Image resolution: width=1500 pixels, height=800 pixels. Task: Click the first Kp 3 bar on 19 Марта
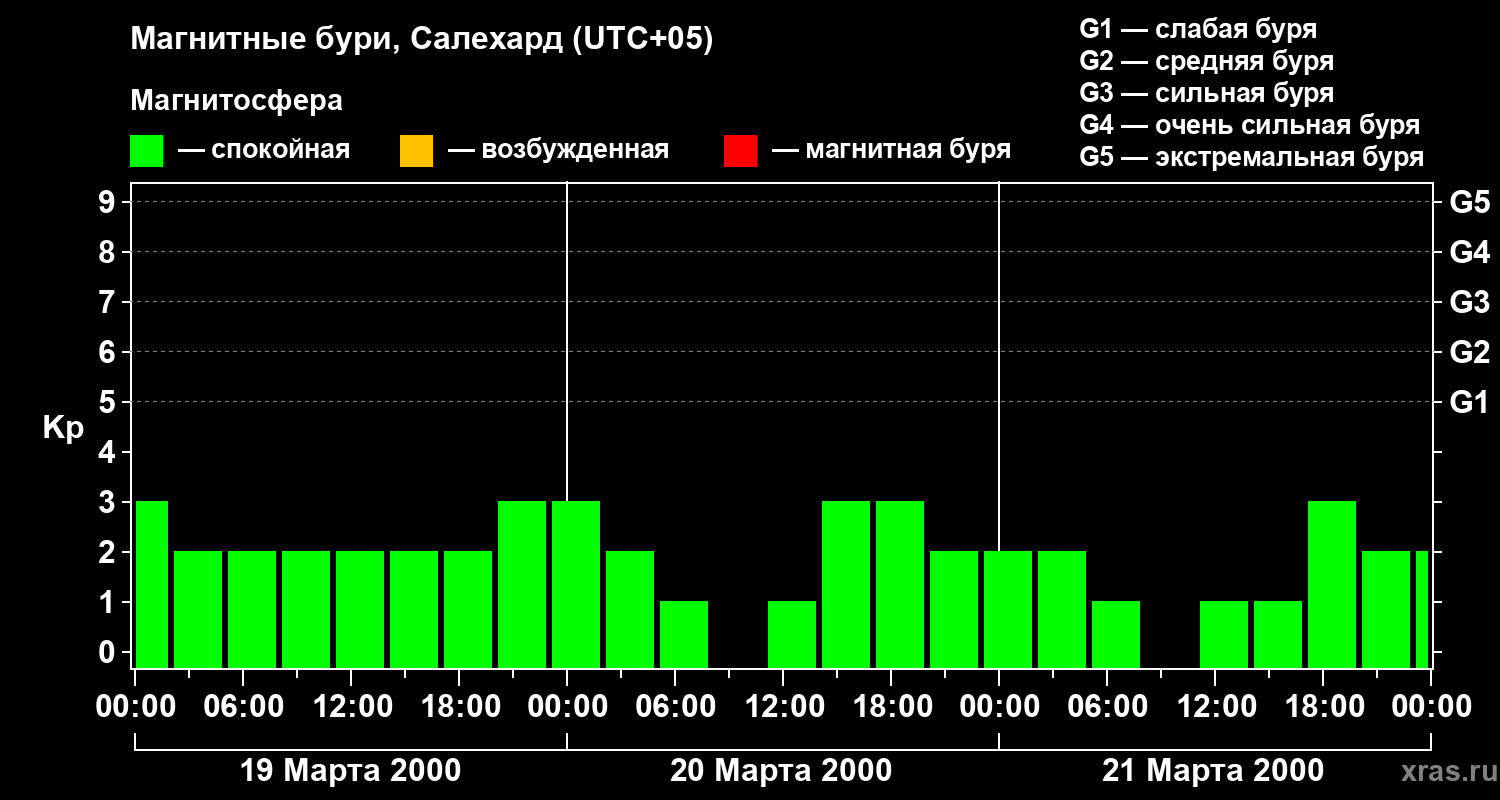coord(152,584)
